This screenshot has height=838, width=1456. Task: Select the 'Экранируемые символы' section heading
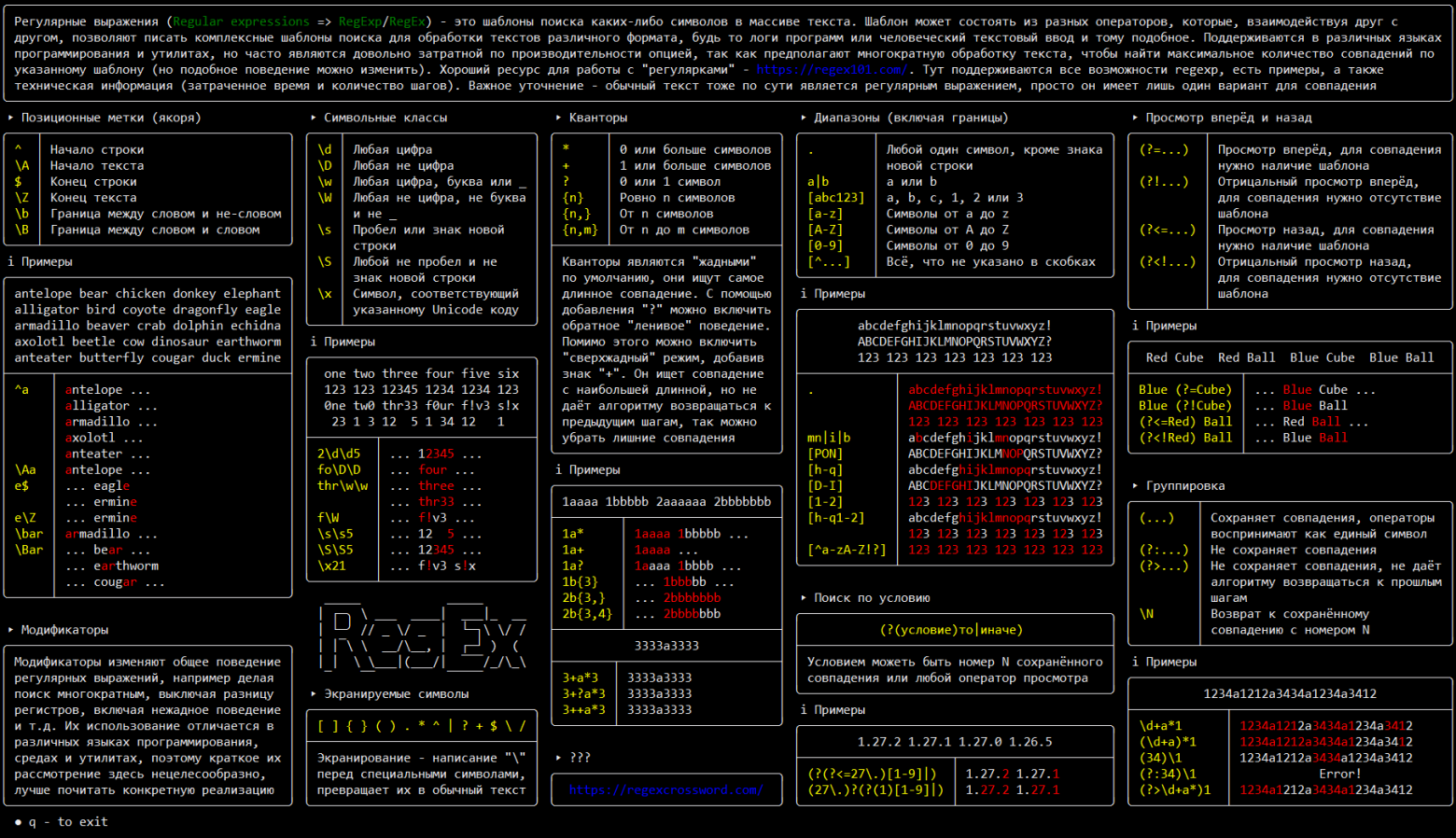(x=397, y=694)
